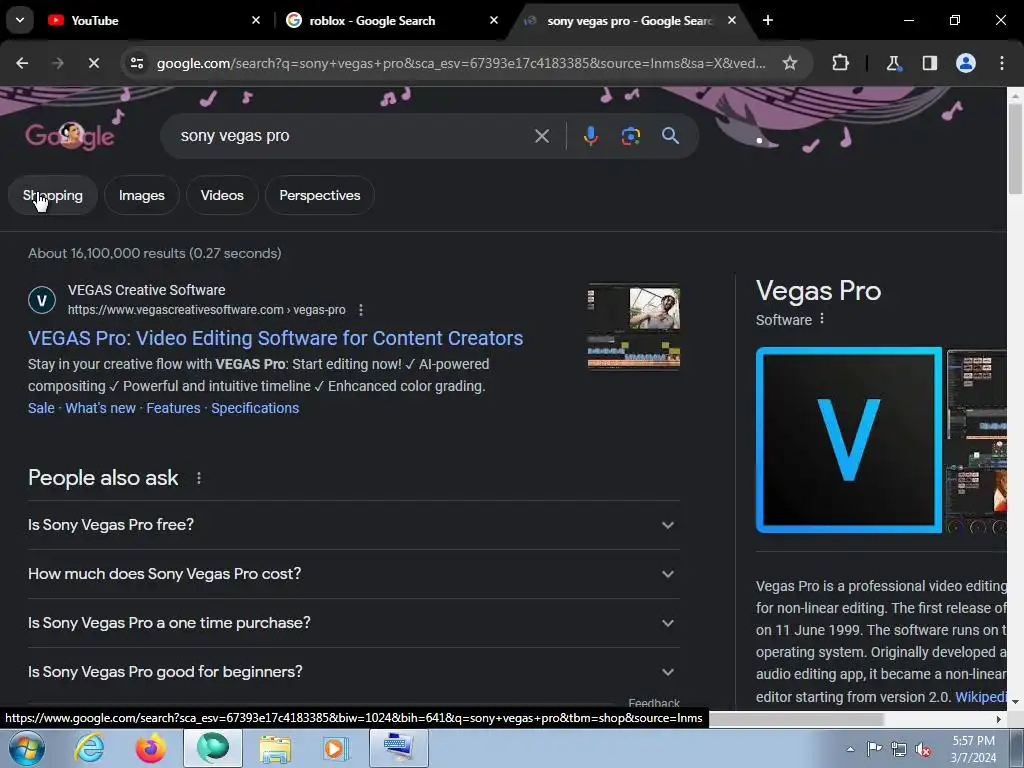Toggle the browser side panel
The image size is (1024, 768).
(929, 63)
